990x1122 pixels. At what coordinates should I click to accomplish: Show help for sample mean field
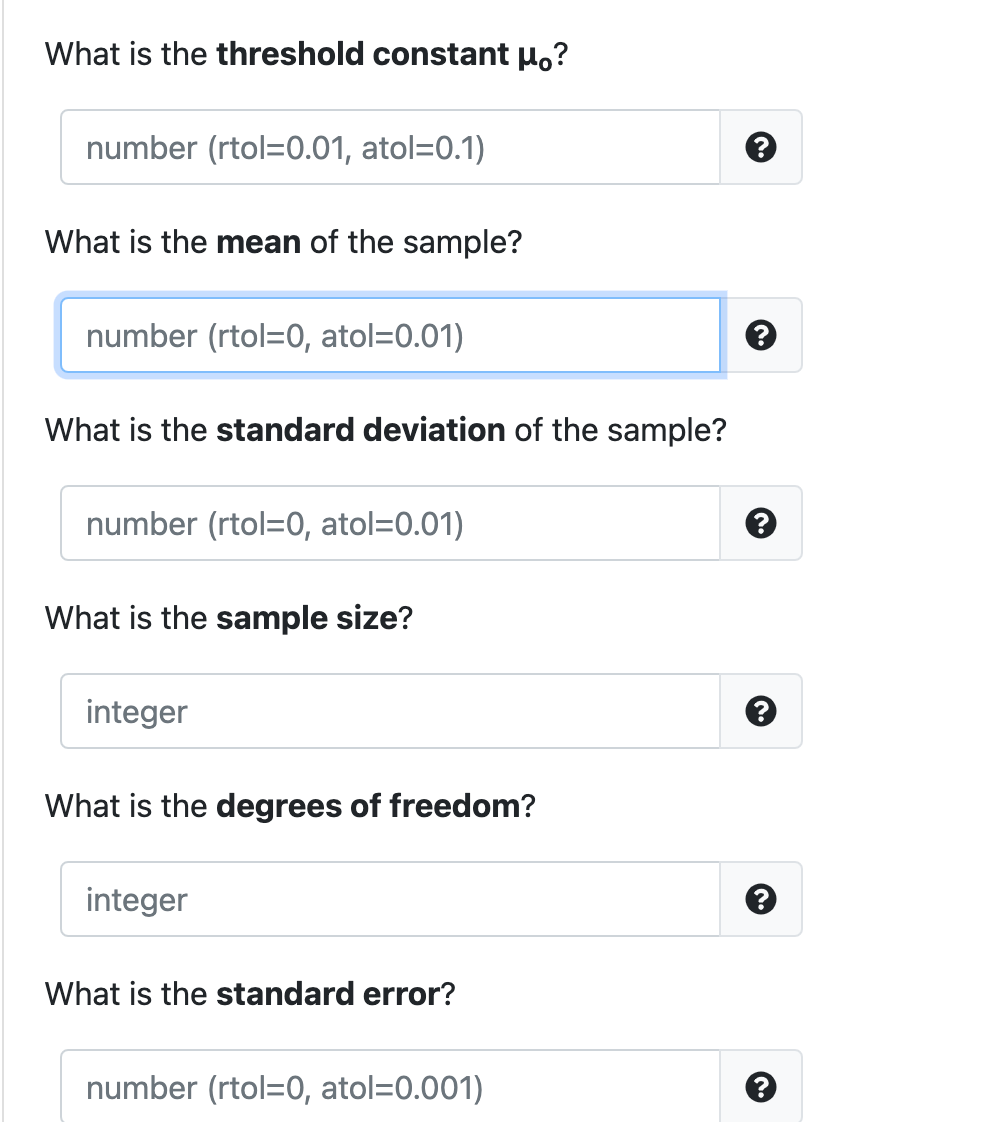[760, 335]
